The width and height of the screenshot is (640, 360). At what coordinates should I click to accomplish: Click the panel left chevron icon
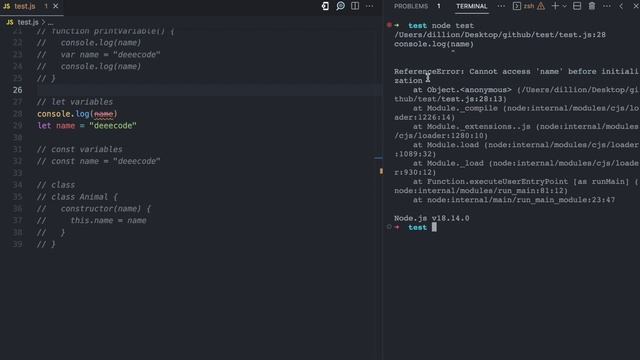coord(621,6)
